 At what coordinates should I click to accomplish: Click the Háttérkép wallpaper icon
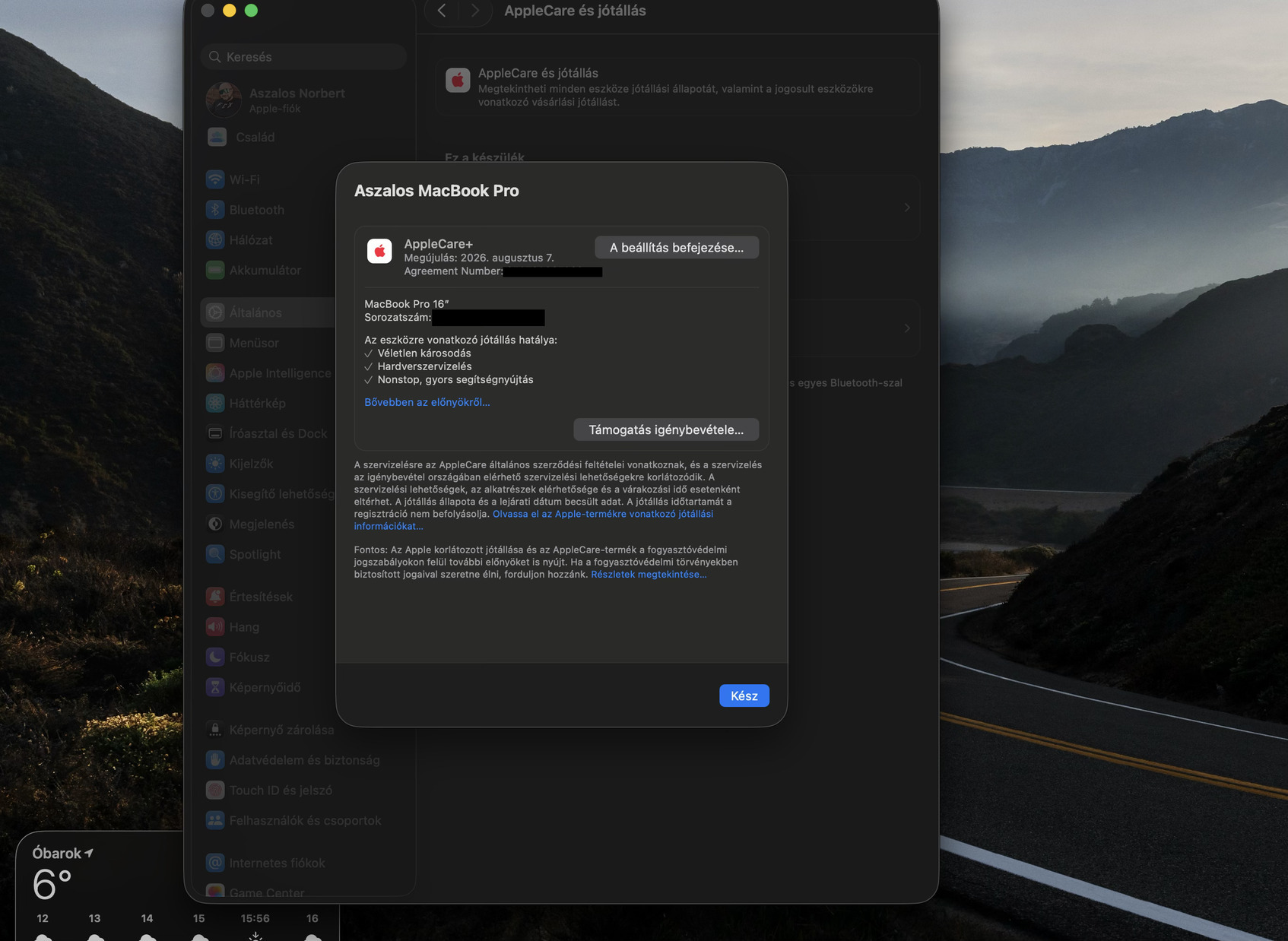pos(216,403)
